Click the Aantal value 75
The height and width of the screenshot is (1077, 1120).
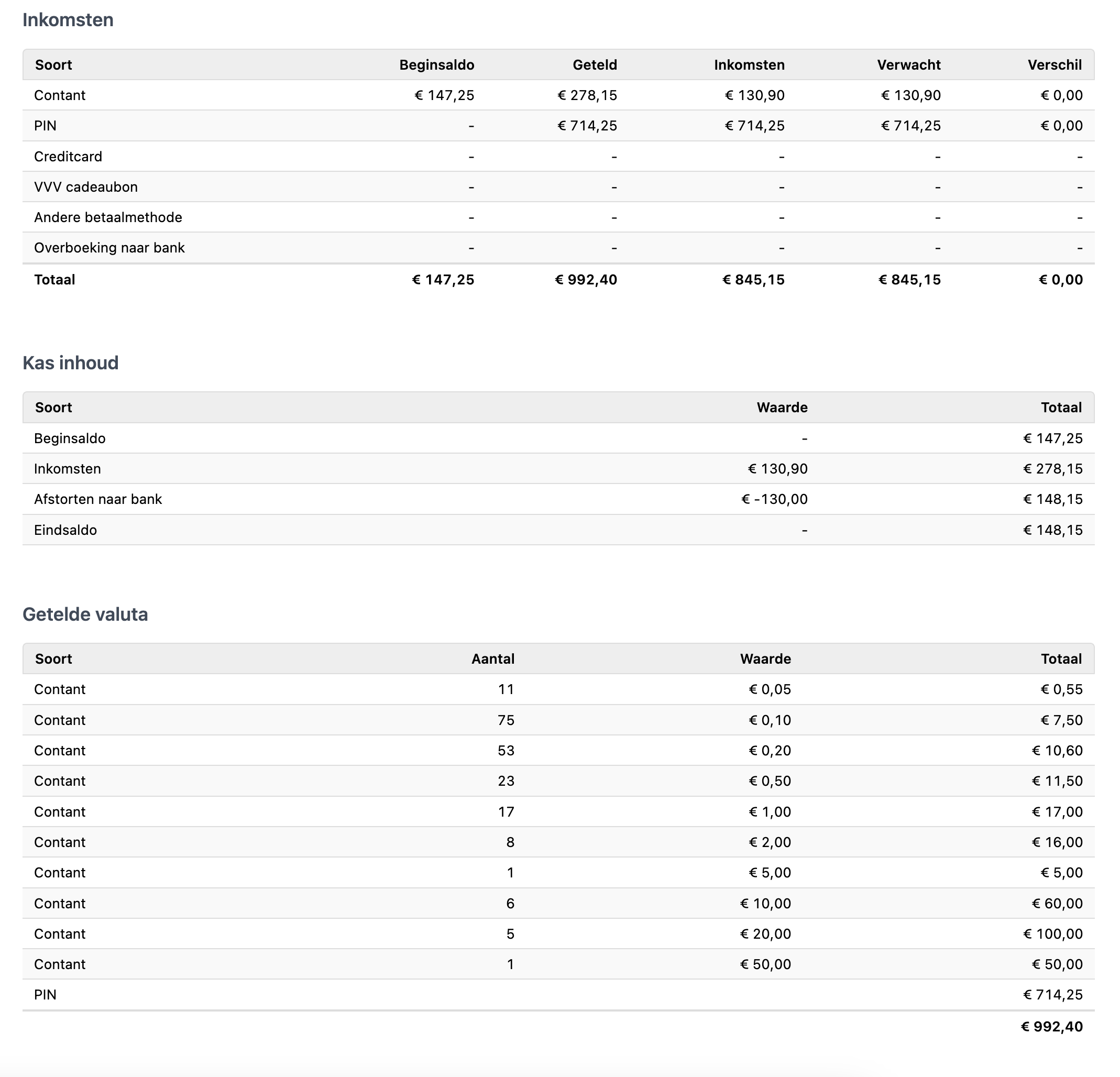(x=506, y=720)
